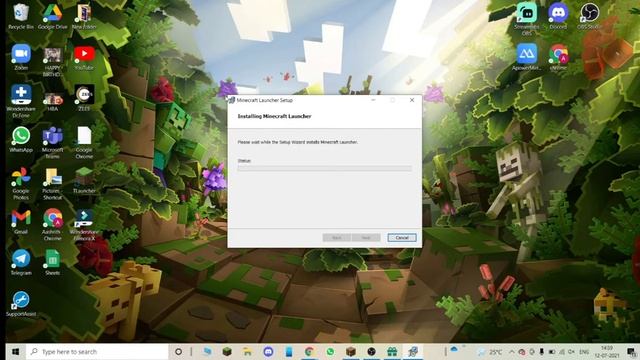The width and height of the screenshot is (640, 360).
Task: Launch TLauncher from the desktop
Action: (84, 180)
